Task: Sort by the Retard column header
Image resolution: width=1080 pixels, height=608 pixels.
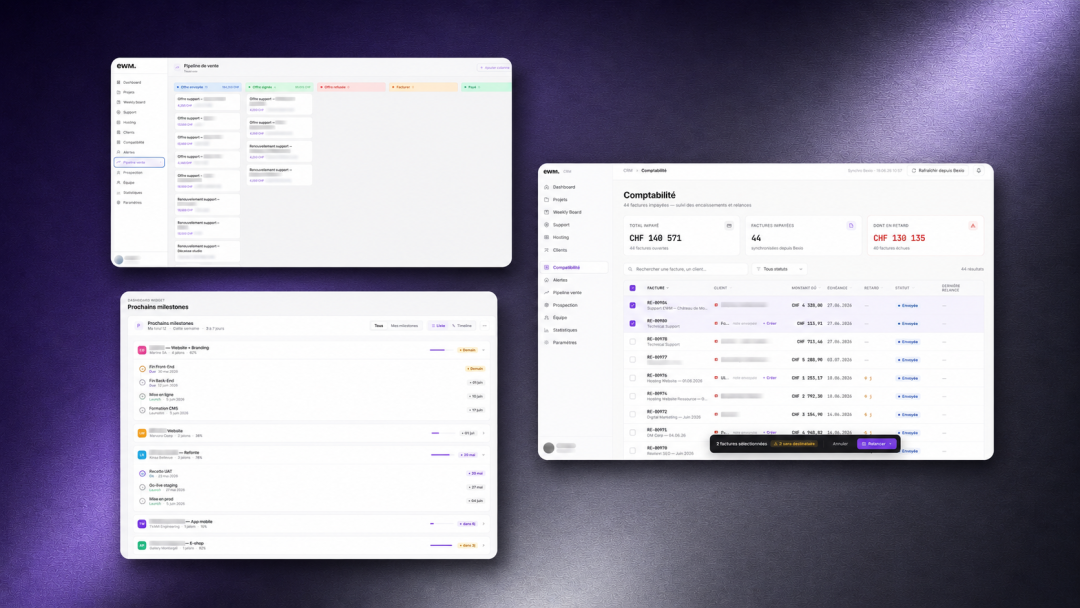Action: tap(872, 288)
